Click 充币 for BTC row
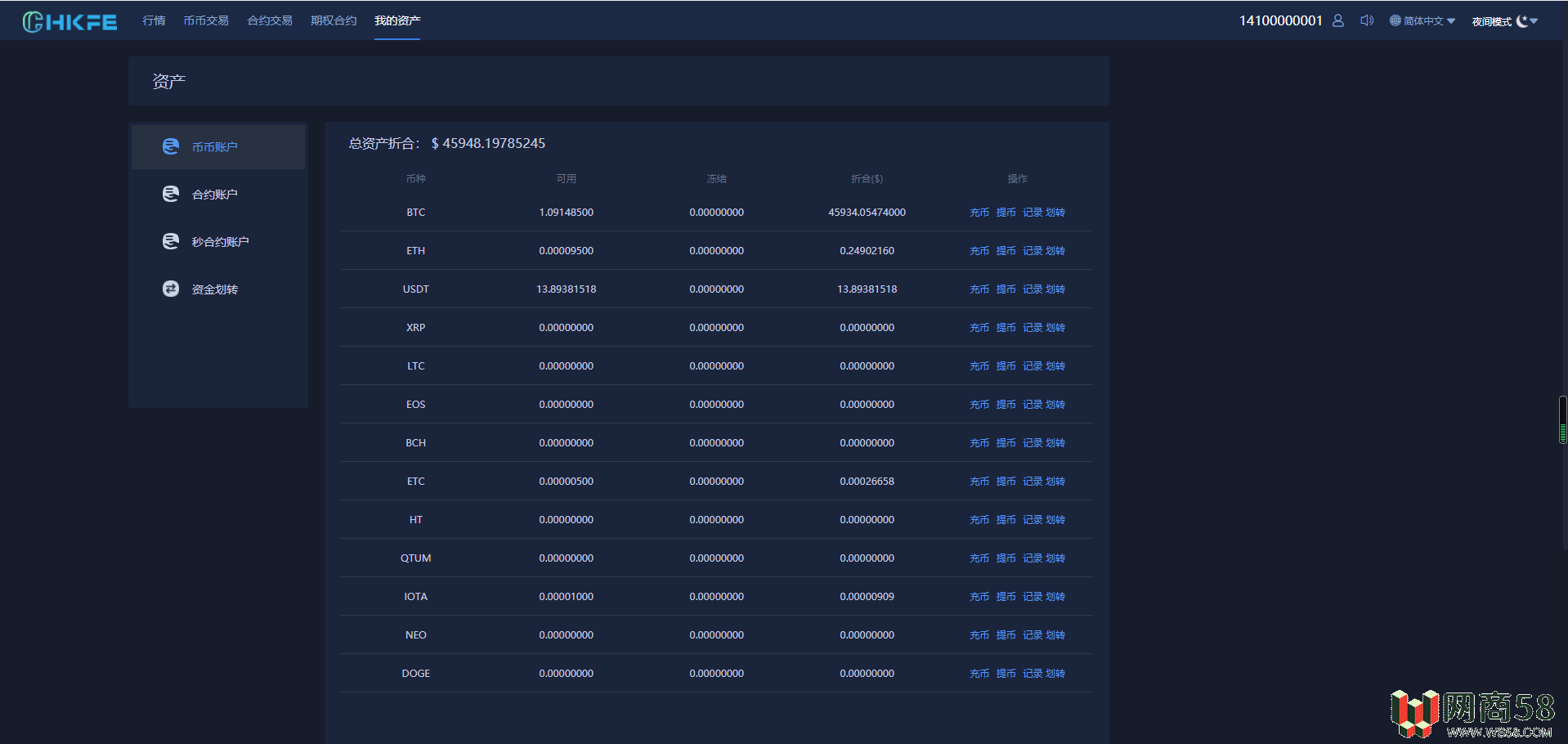1568x744 pixels. coord(979,213)
